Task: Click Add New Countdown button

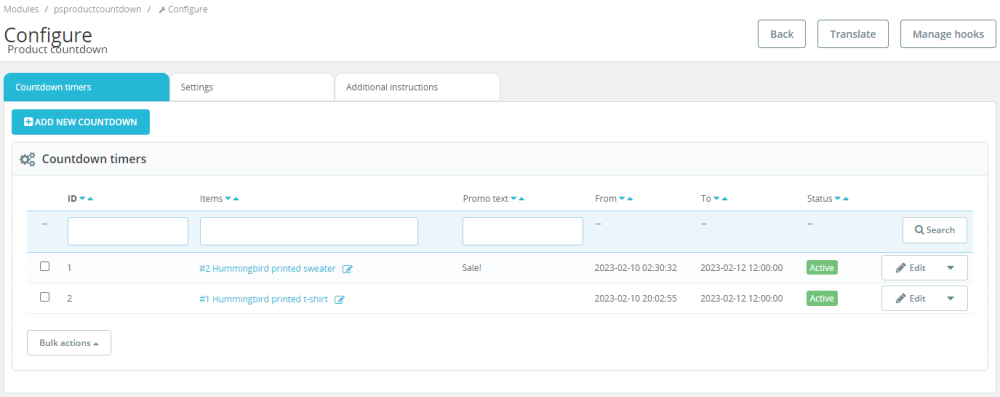Action: coord(80,122)
